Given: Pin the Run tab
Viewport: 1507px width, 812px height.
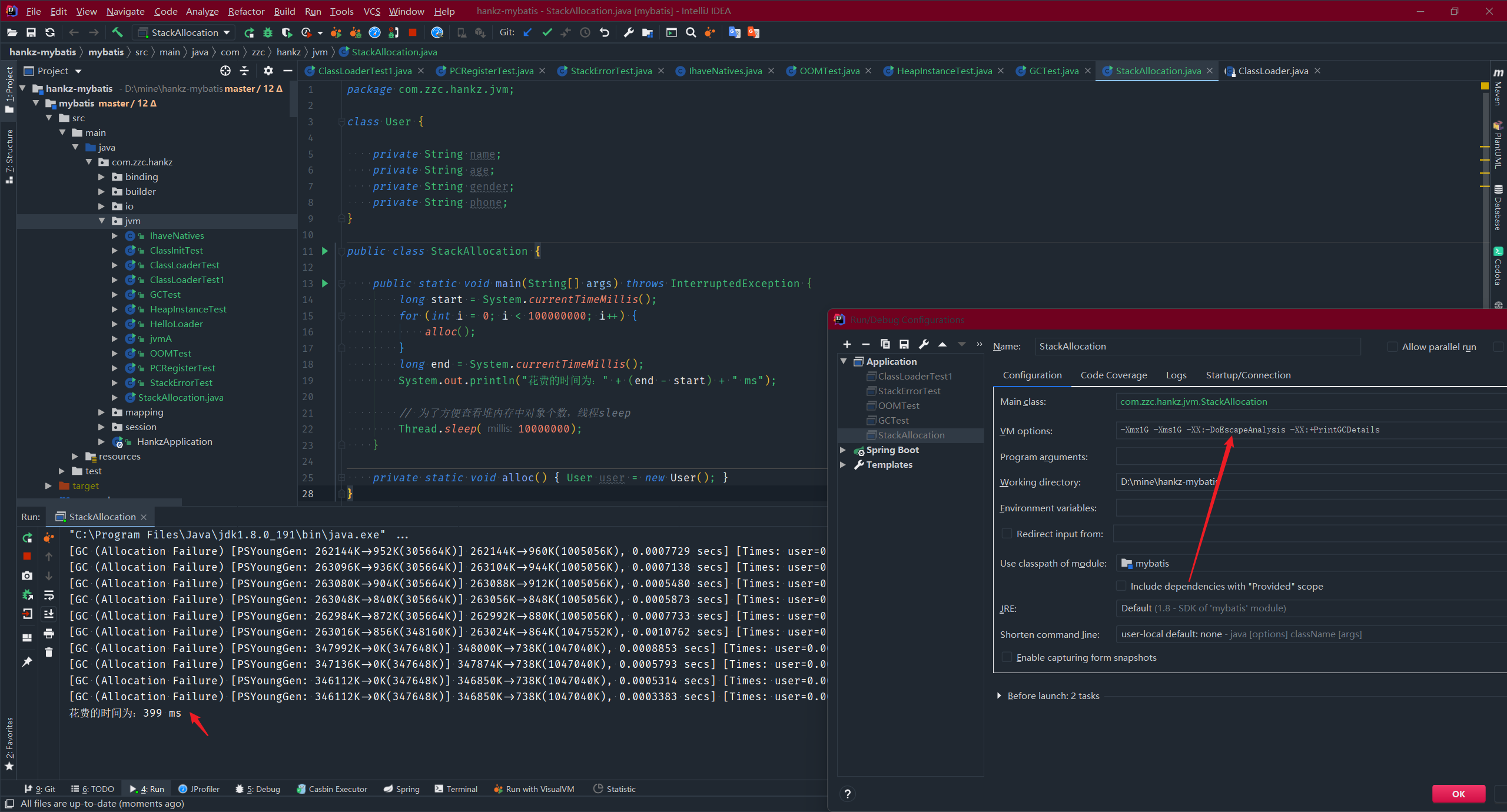Looking at the screenshot, I should tap(27, 662).
